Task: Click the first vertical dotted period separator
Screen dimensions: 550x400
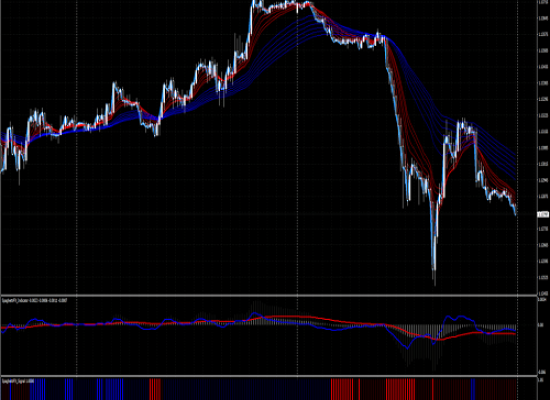Action: (77, 147)
